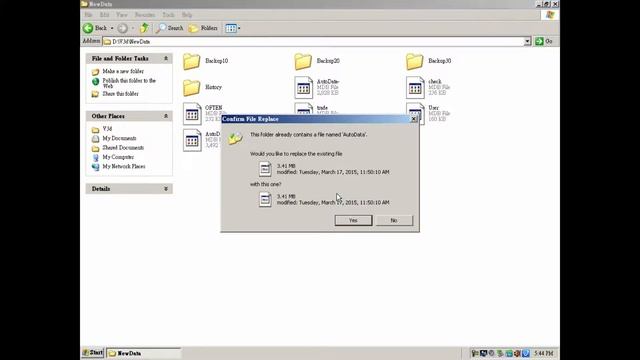Viewport: 640px width, 360px height.
Task: Expand the Details panel
Action: tap(166, 189)
